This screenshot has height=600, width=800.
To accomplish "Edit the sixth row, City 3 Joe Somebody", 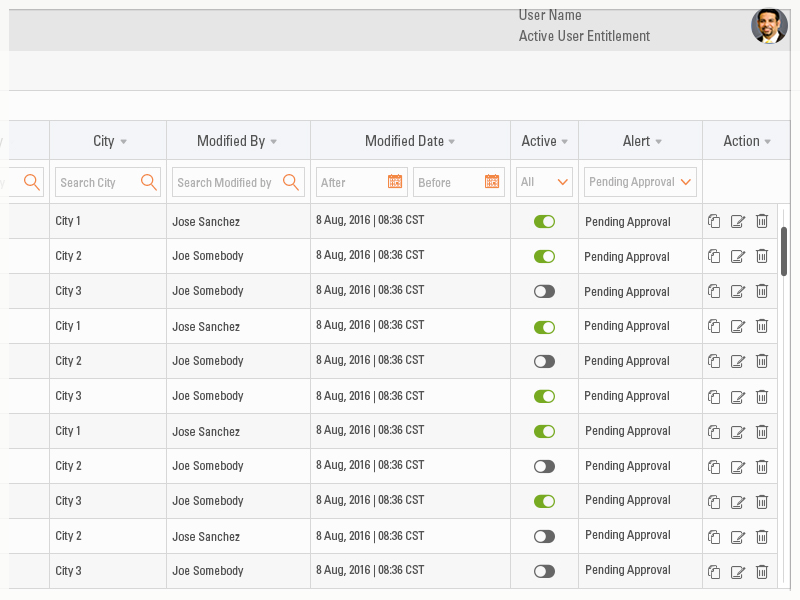I will (x=738, y=396).
